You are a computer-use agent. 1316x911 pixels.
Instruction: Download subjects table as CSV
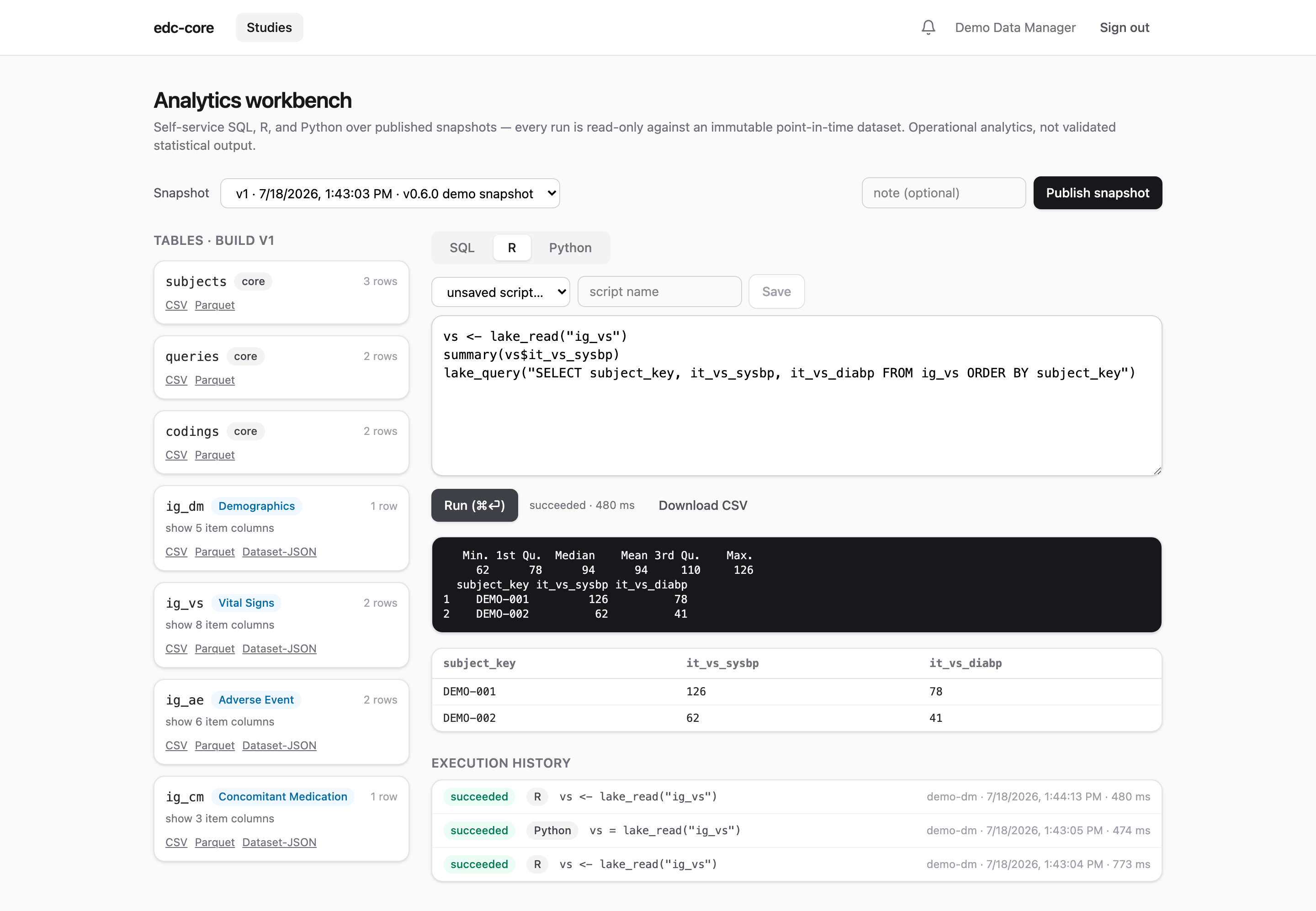pyautogui.click(x=176, y=305)
